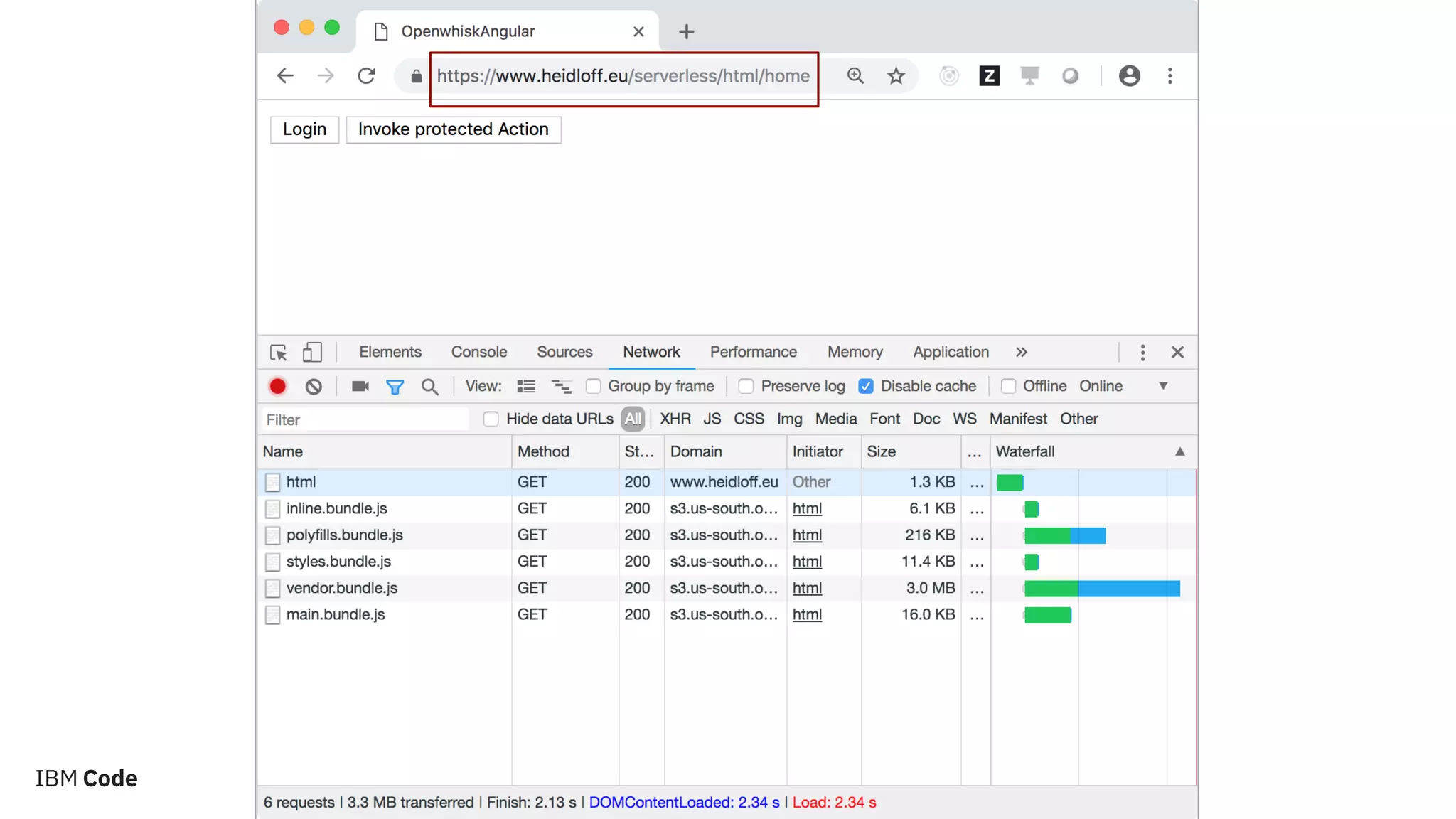Enable the Preserve log checkbox

click(x=746, y=386)
